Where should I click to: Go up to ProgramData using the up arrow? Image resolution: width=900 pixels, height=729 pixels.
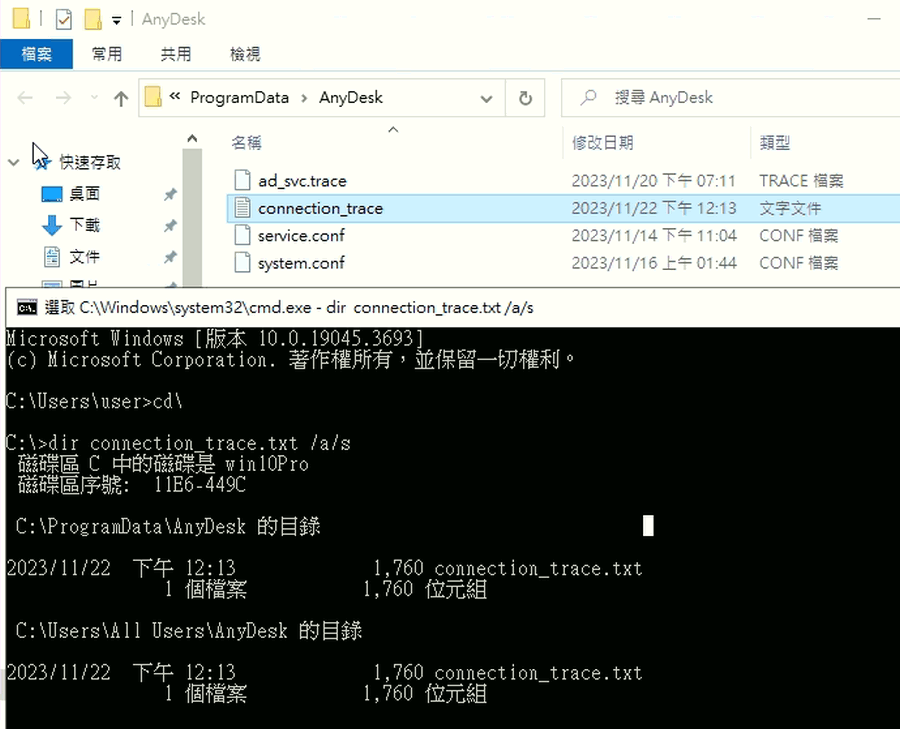point(120,97)
